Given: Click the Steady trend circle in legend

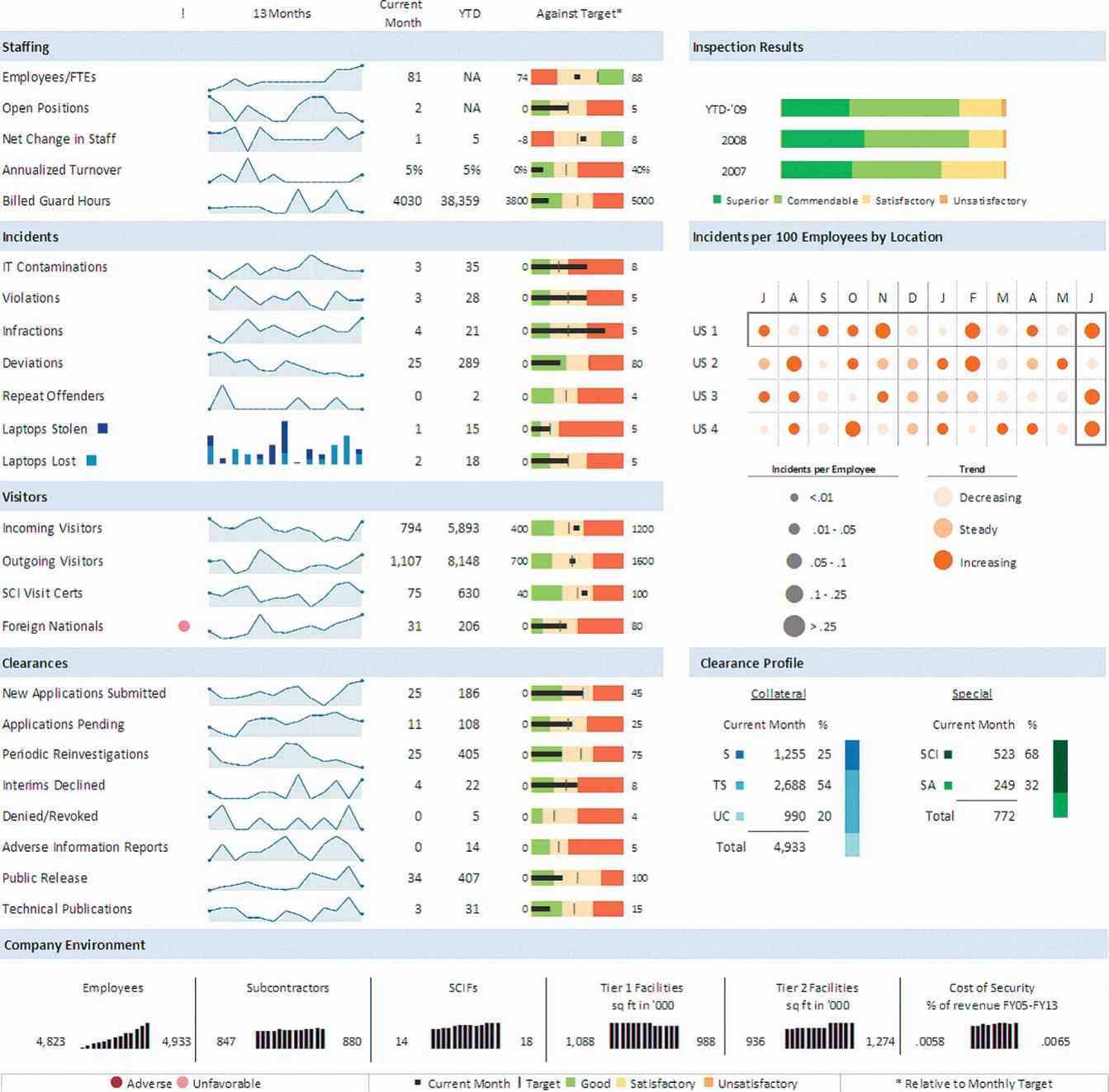Looking at the screenshot, I should click(943, 529).
